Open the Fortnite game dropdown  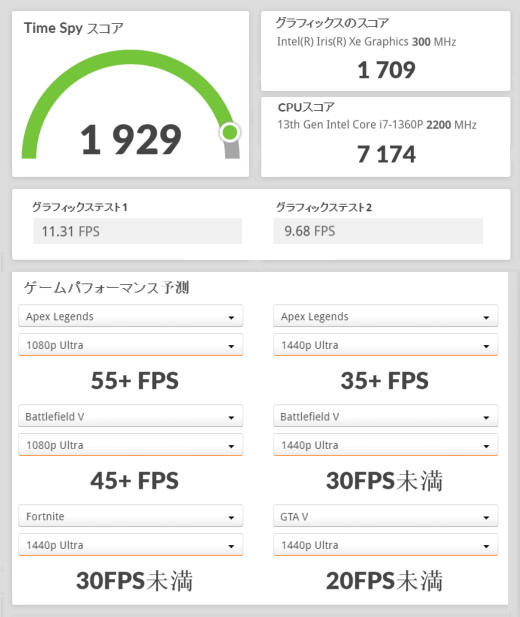click(x=130, y=516)
